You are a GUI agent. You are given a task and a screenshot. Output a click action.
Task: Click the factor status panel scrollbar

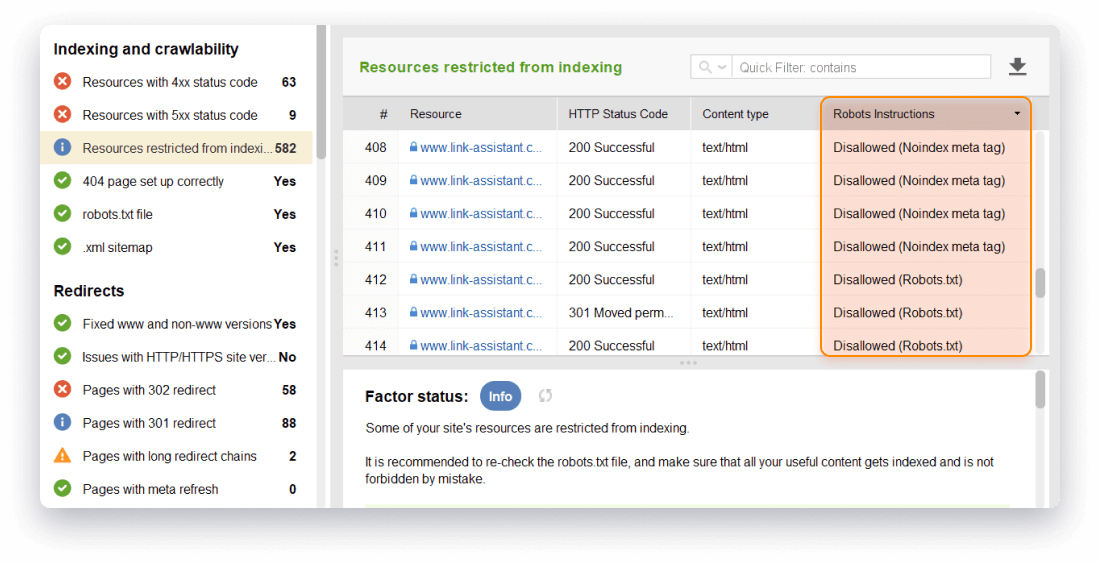point(1040,389)
